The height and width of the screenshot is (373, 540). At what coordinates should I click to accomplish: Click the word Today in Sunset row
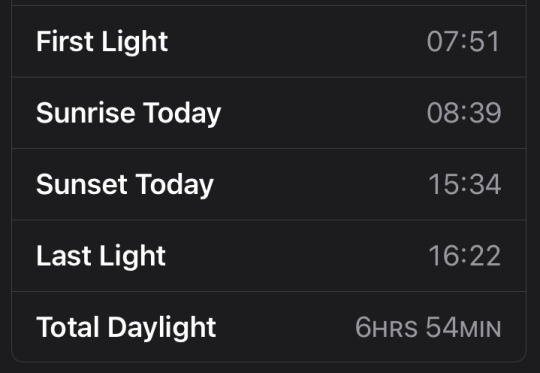[174, 185]
